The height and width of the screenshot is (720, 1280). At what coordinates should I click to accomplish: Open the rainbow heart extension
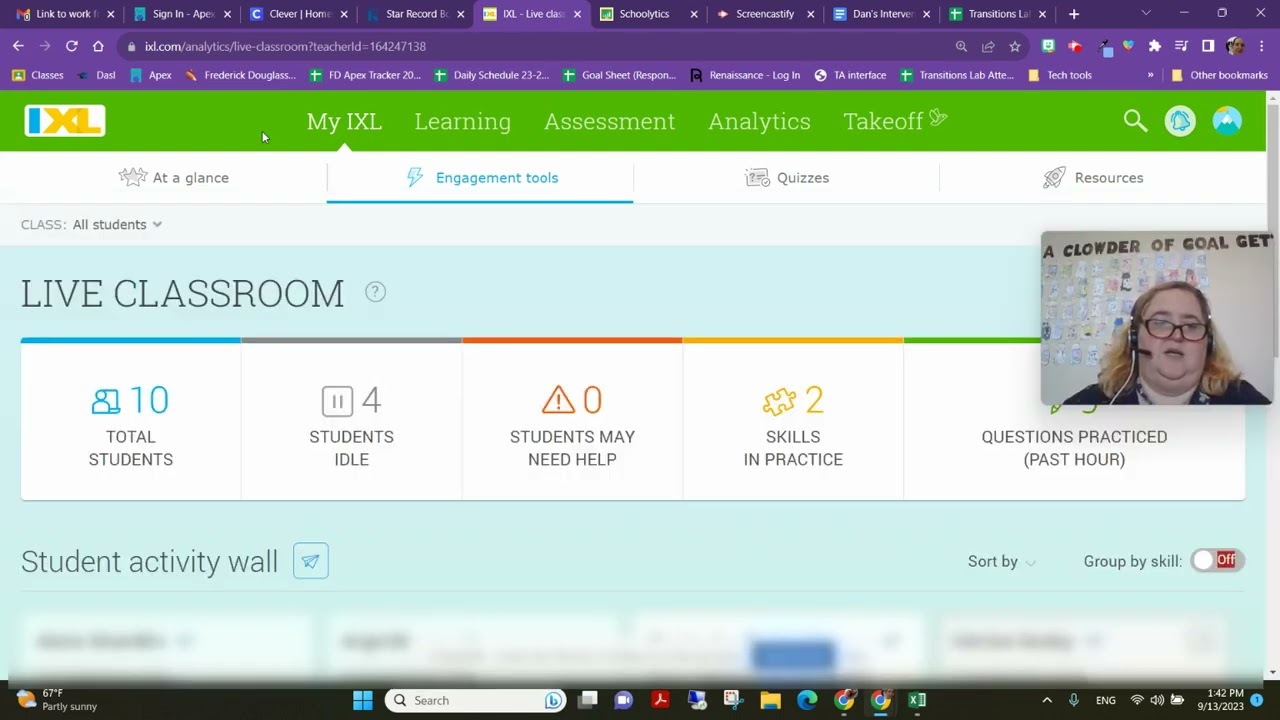click(x=1128, y=46)
